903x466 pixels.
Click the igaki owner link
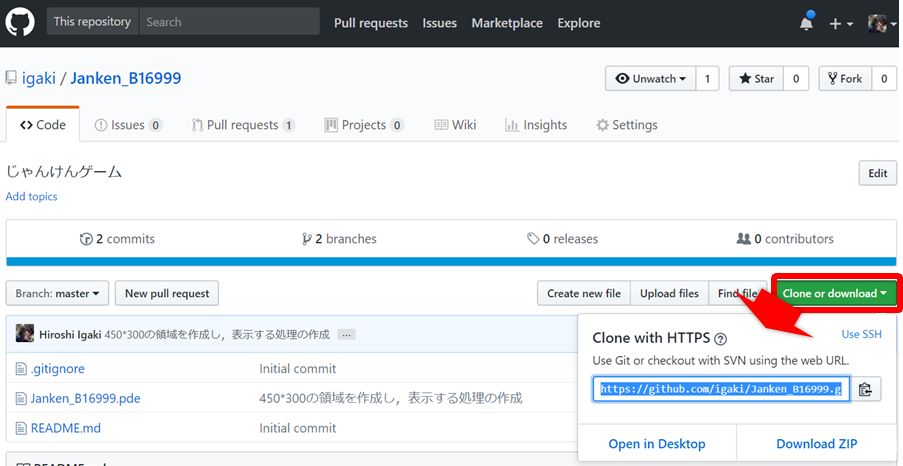(39, 78)
